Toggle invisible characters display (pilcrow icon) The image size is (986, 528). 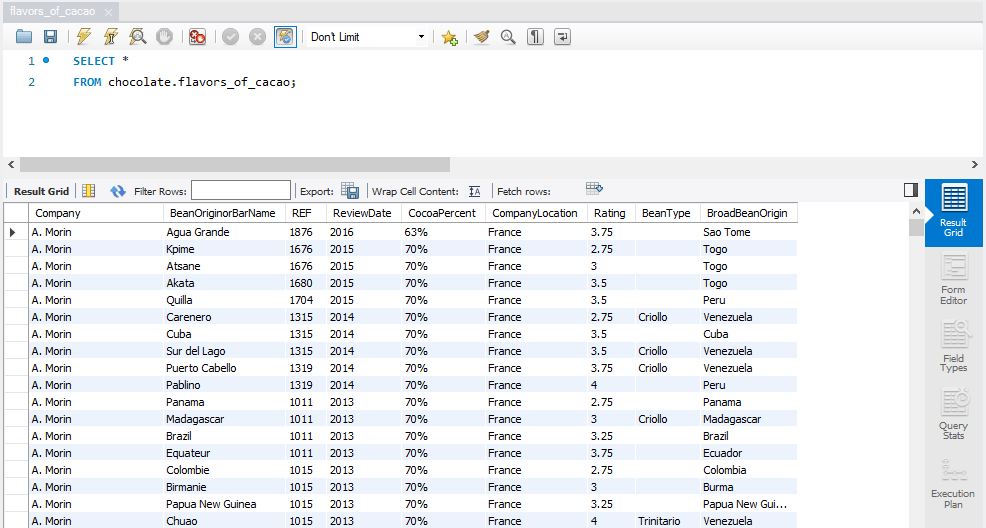coord(536,37)
